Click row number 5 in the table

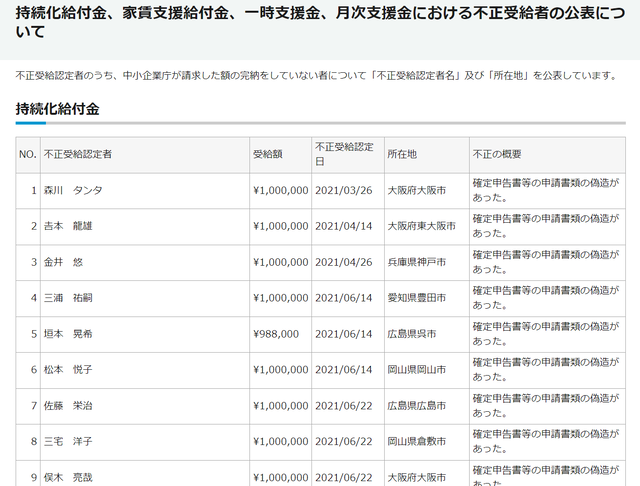pos(34,334)
